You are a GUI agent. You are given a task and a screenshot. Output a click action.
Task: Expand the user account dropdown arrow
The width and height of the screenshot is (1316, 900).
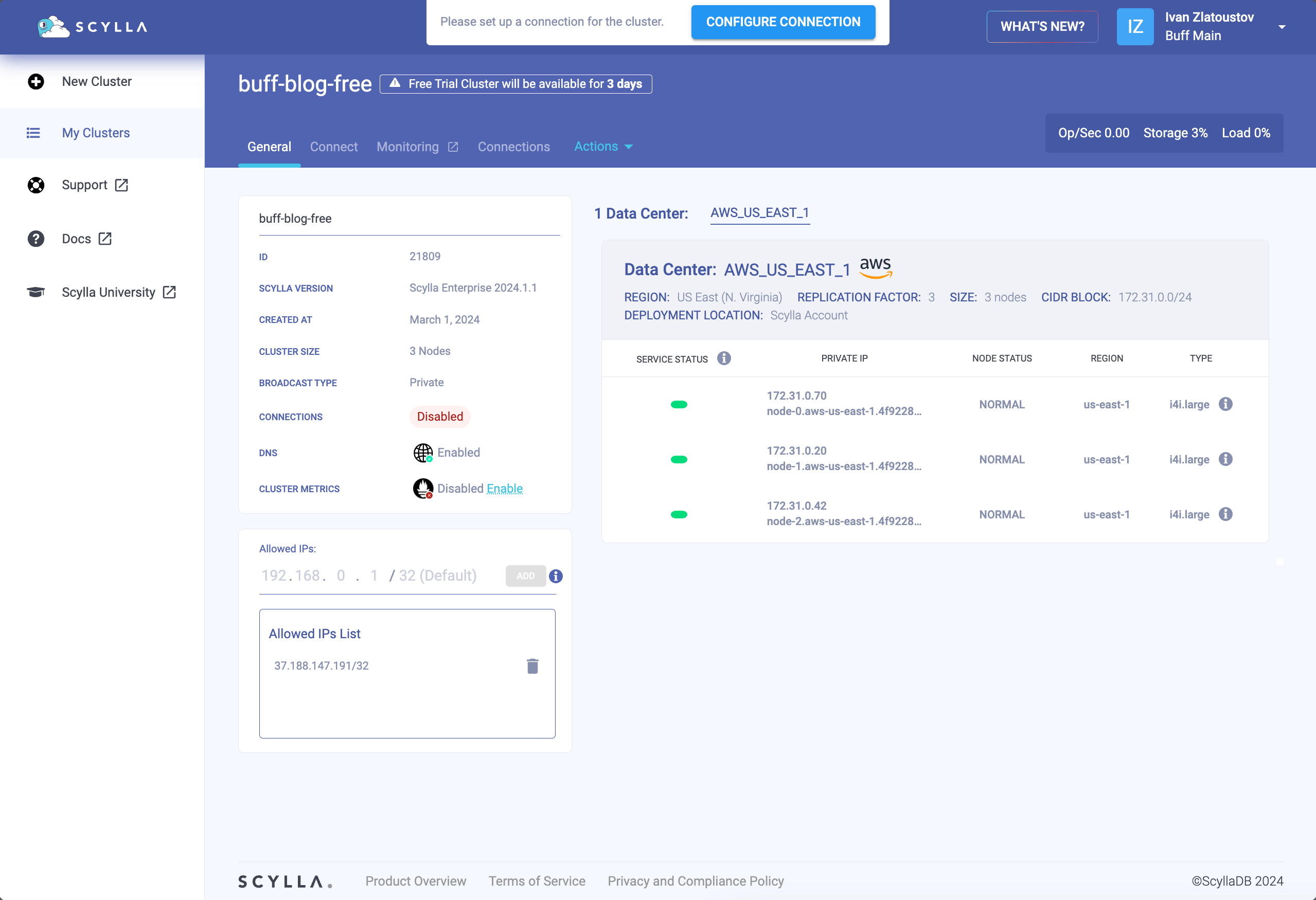[1282, 27]
